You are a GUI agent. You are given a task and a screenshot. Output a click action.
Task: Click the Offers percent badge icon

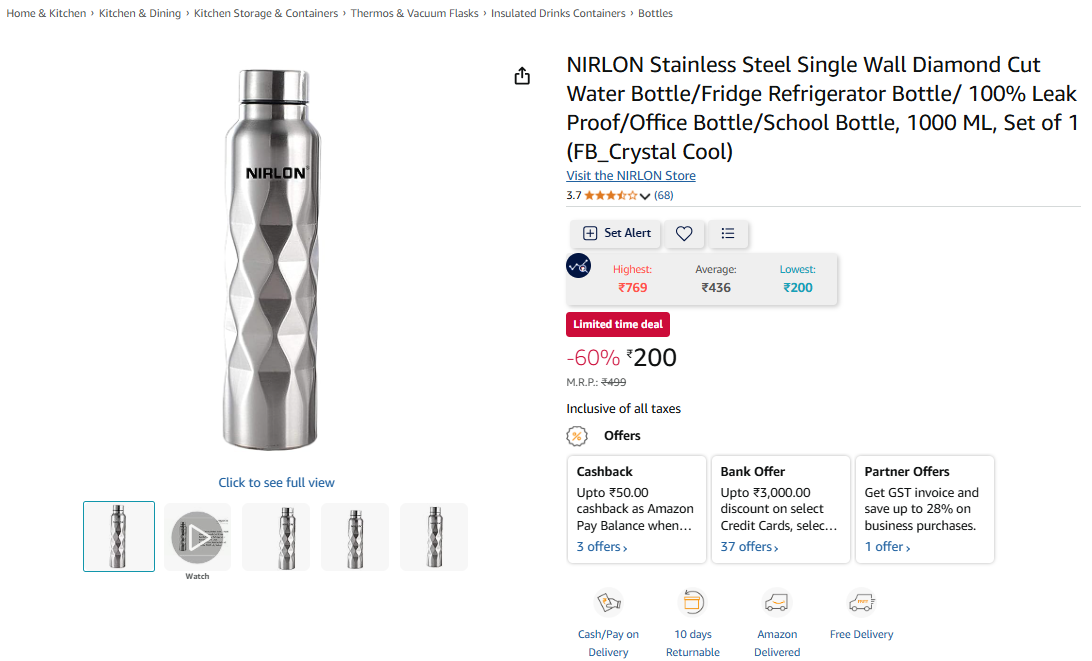coord(577,436)
